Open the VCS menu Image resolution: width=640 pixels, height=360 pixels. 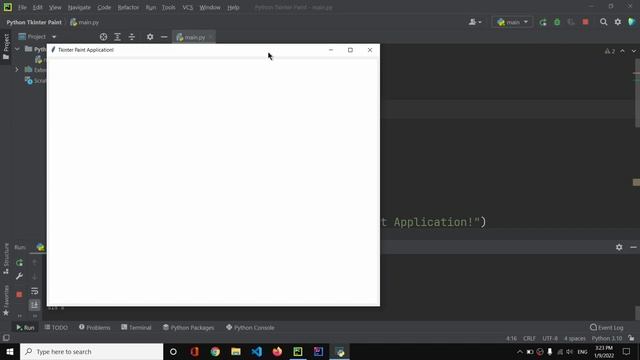188,7
